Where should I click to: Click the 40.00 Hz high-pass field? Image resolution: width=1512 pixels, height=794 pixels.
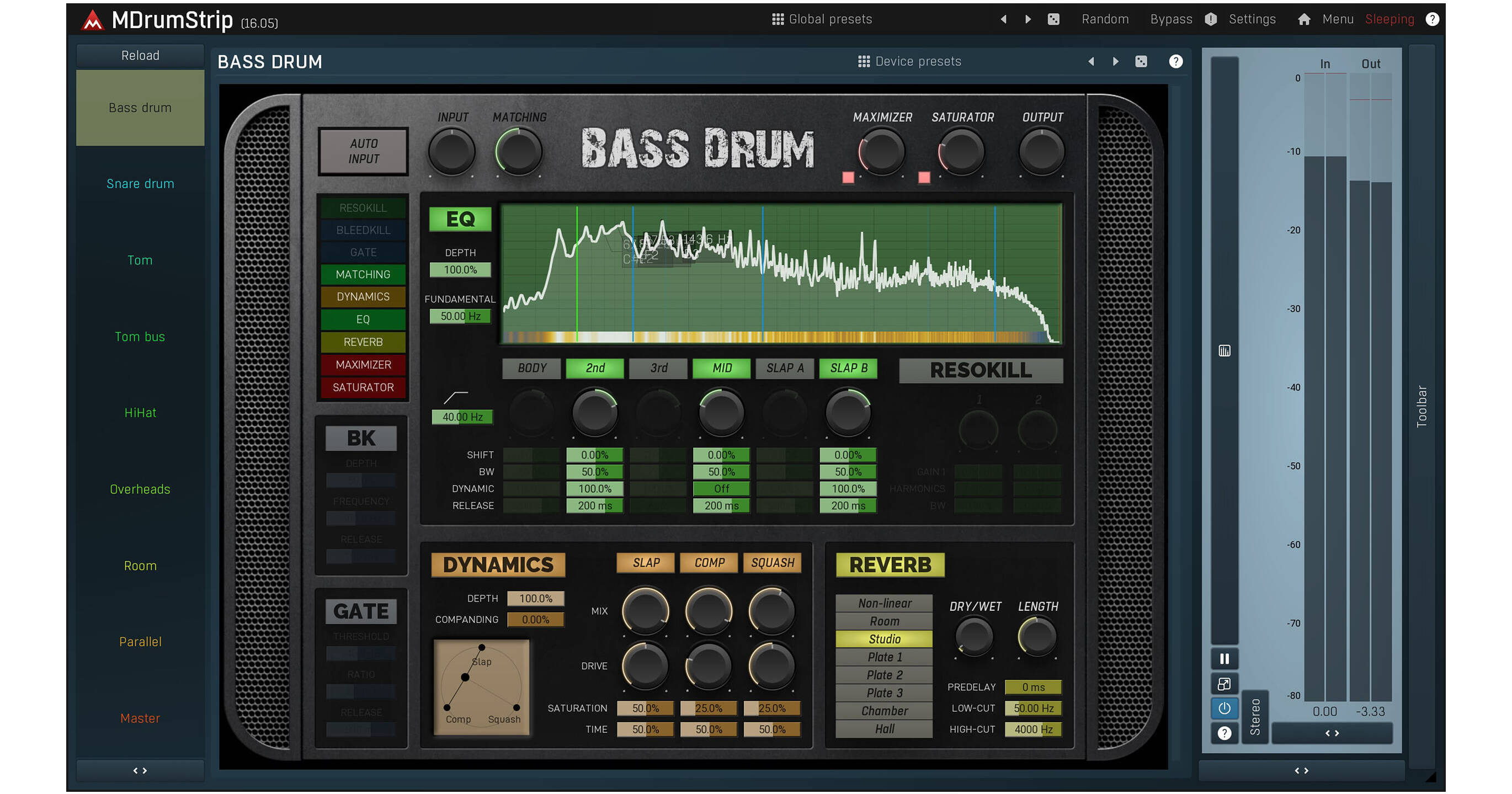(x=462, y=417)
